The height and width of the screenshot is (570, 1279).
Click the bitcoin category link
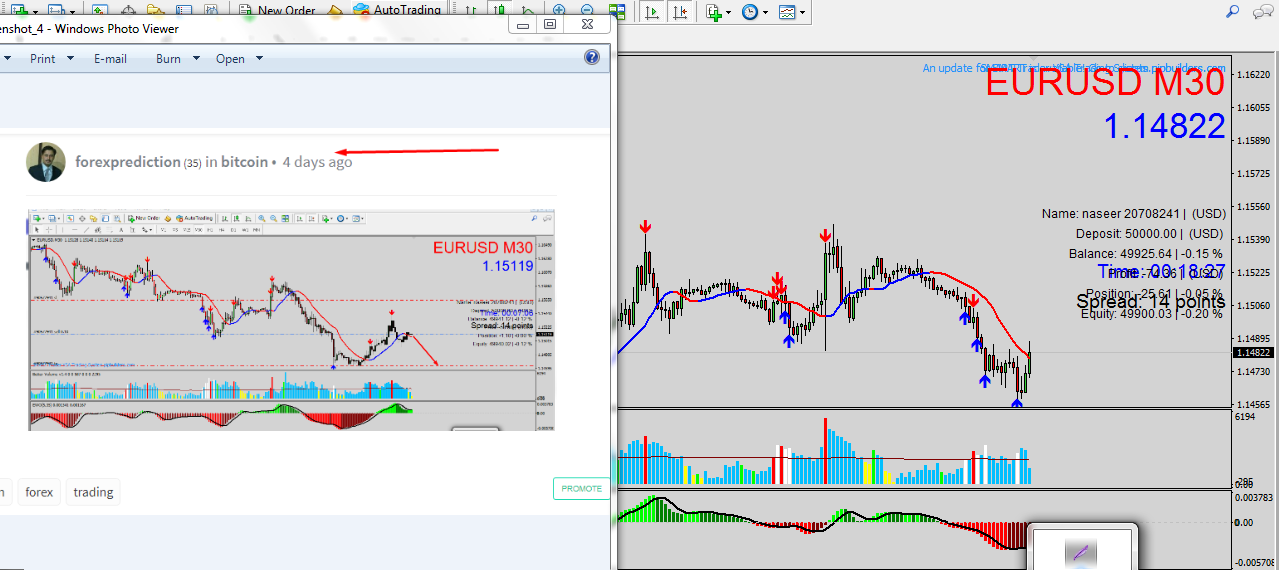click(244, 161)
